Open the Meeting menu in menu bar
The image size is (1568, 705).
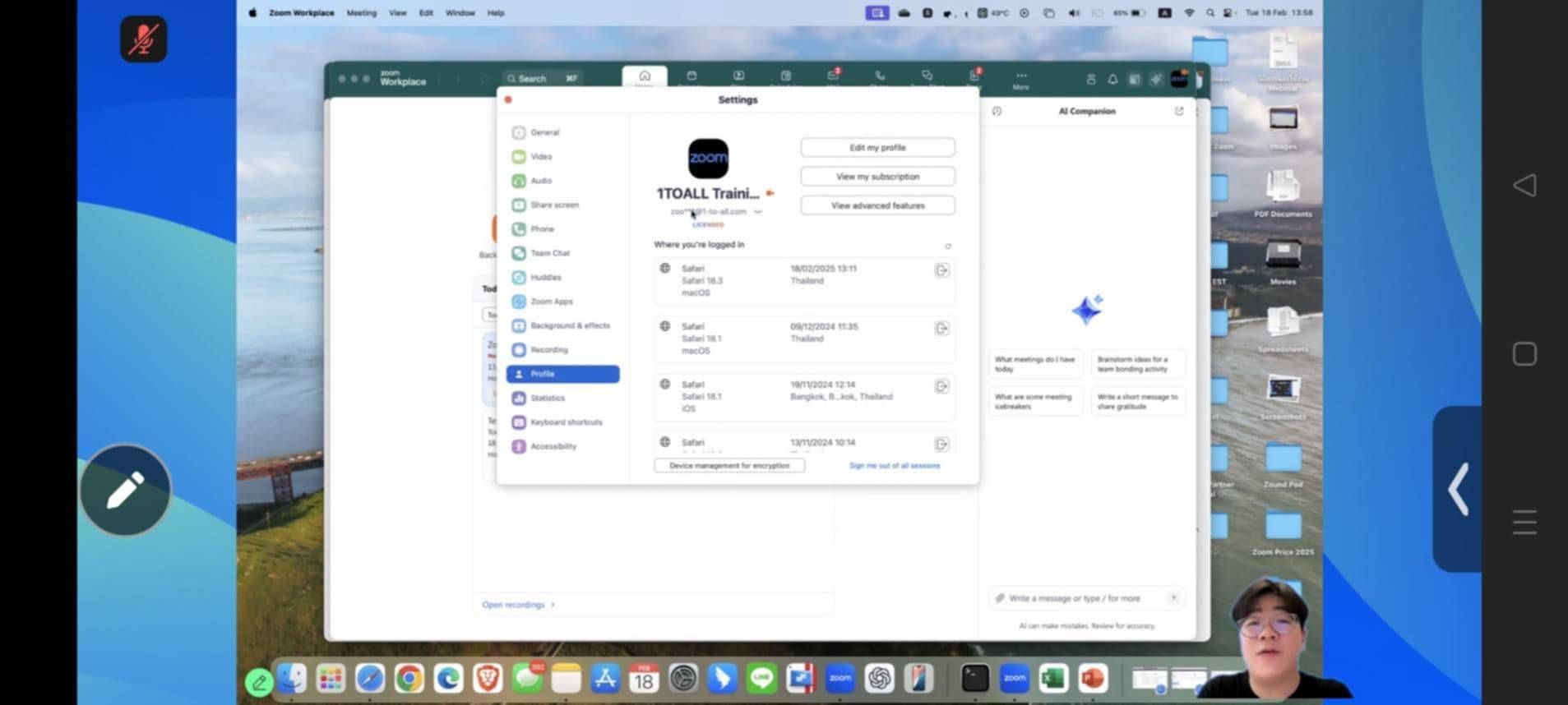click(x=361, y=13)
